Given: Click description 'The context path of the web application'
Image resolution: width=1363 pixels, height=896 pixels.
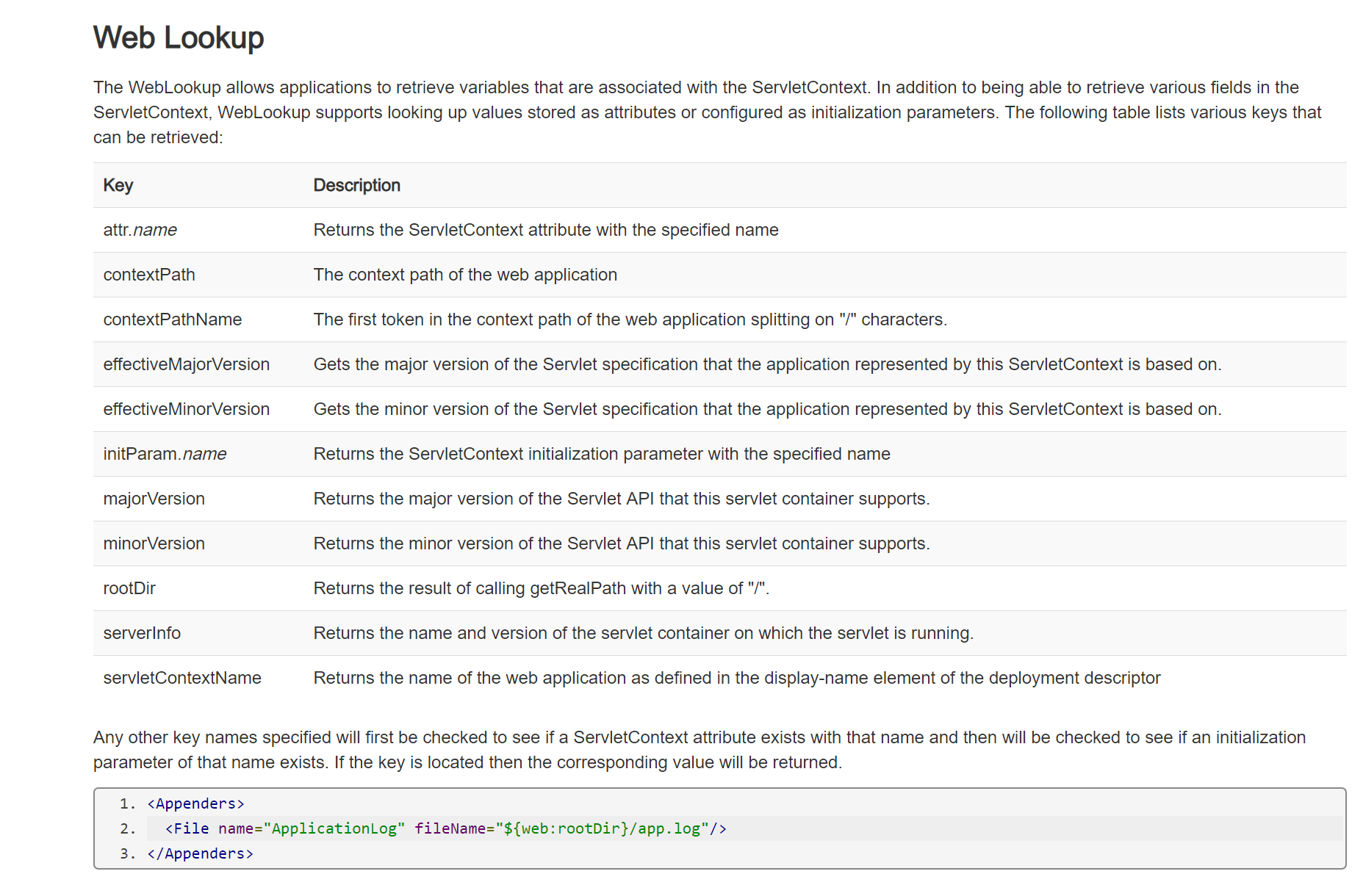Looking at the screenshot, I should pos(465,275).
